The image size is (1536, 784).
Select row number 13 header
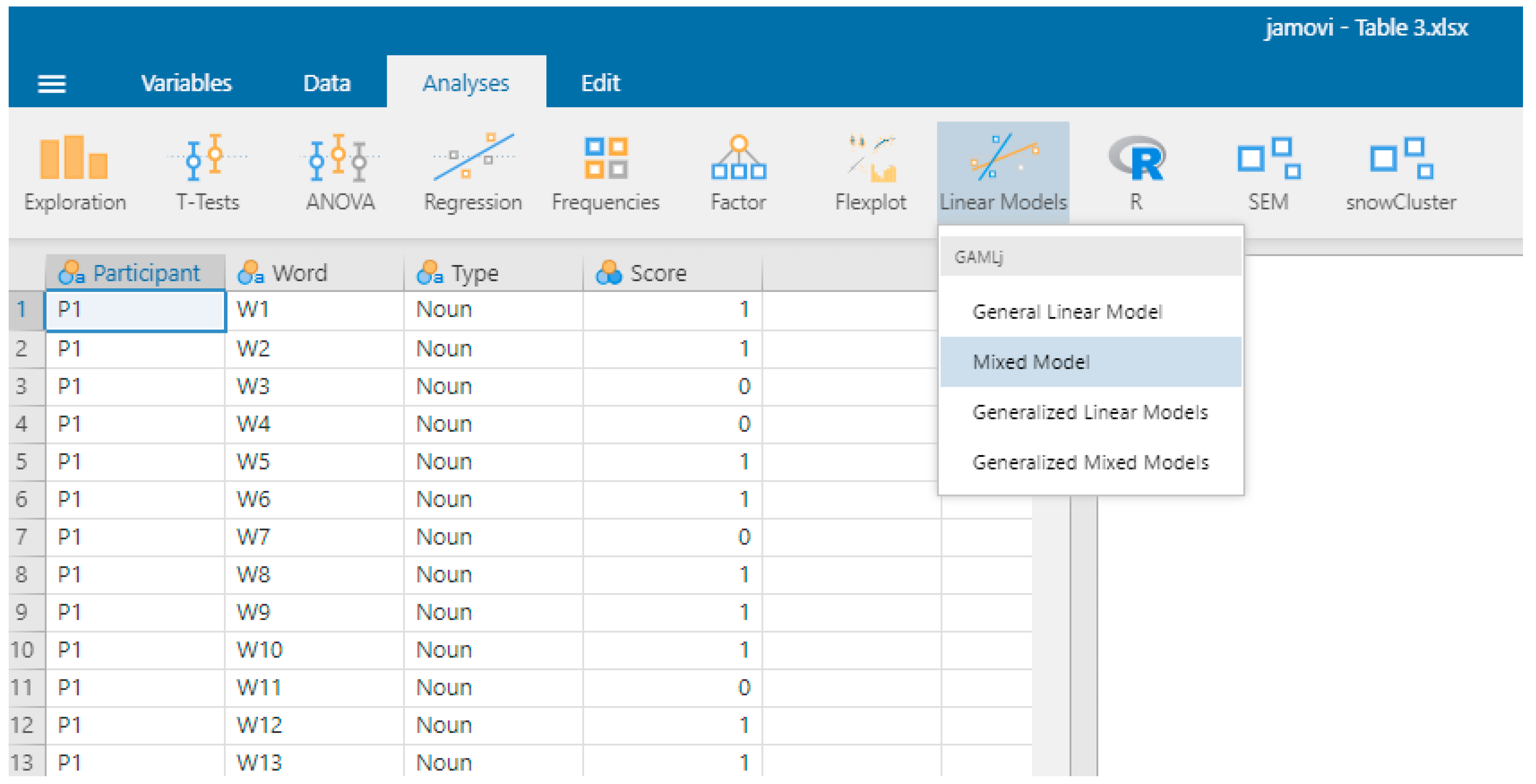27,761
